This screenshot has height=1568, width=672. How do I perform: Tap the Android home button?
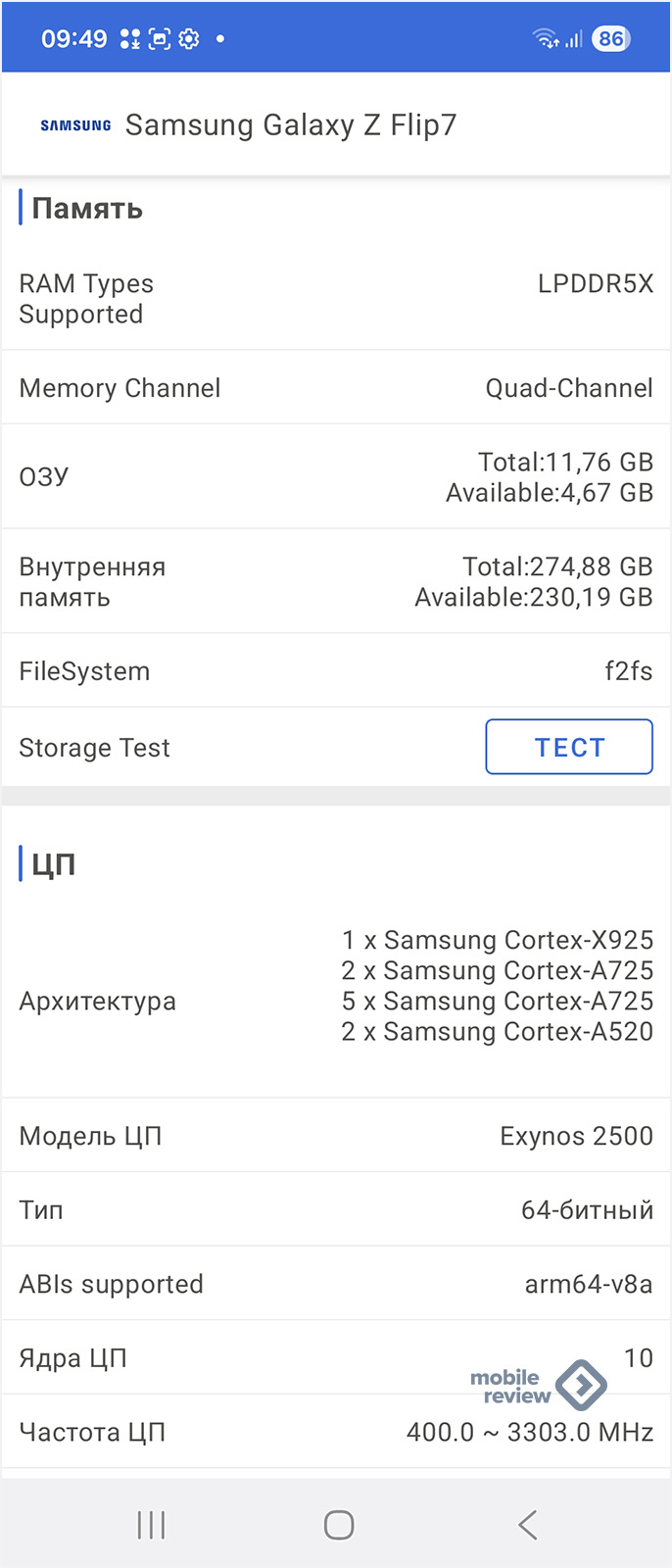tap(339, 1525)
